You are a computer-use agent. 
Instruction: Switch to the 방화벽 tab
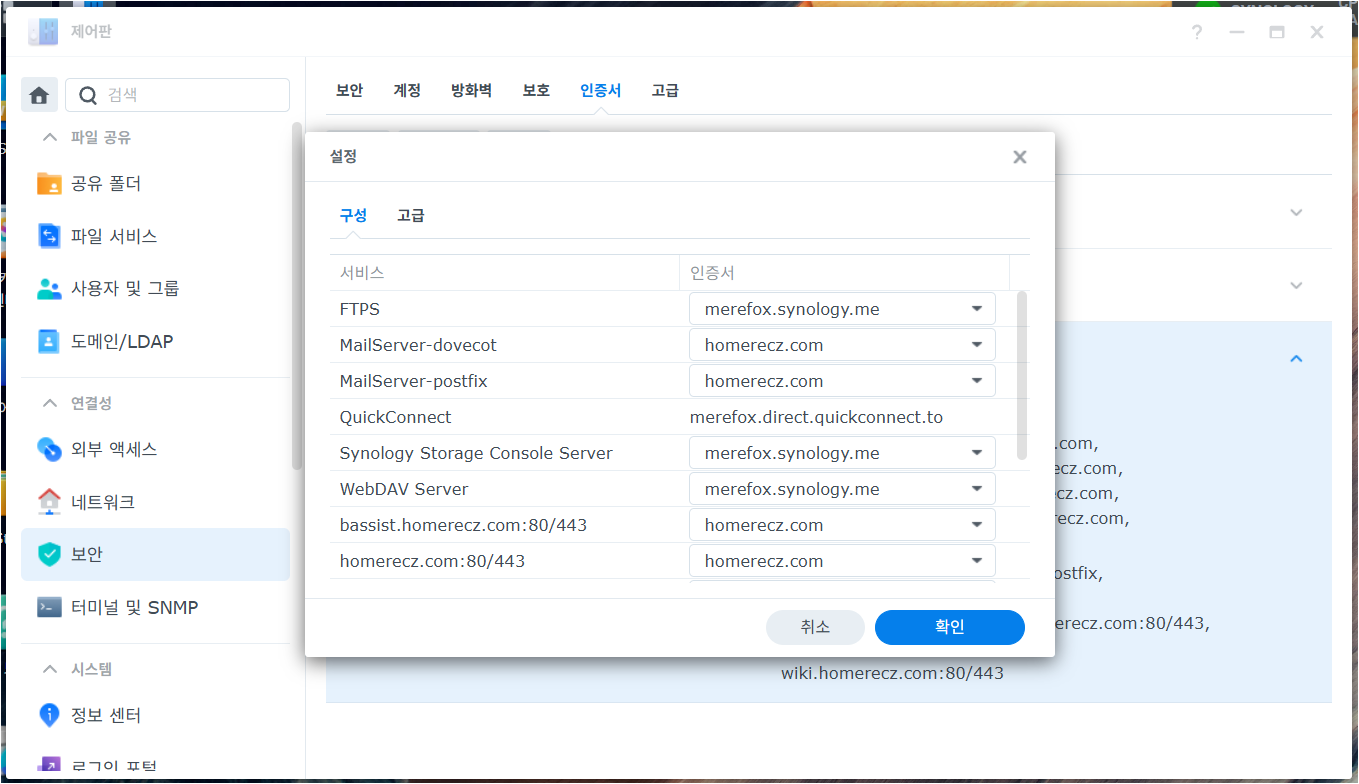click(471, 90)
